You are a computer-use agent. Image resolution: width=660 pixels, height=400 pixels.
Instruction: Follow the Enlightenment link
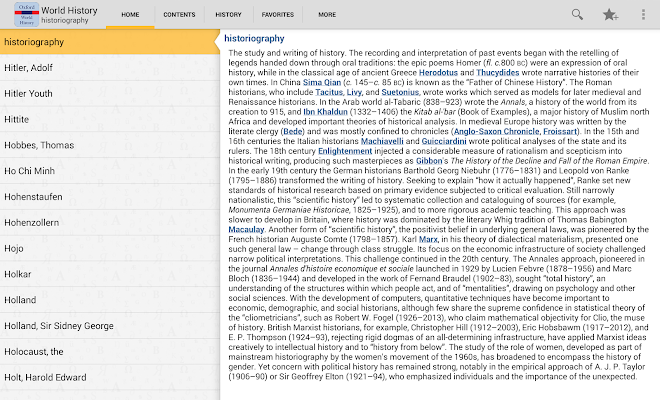[x=345, y=151]
